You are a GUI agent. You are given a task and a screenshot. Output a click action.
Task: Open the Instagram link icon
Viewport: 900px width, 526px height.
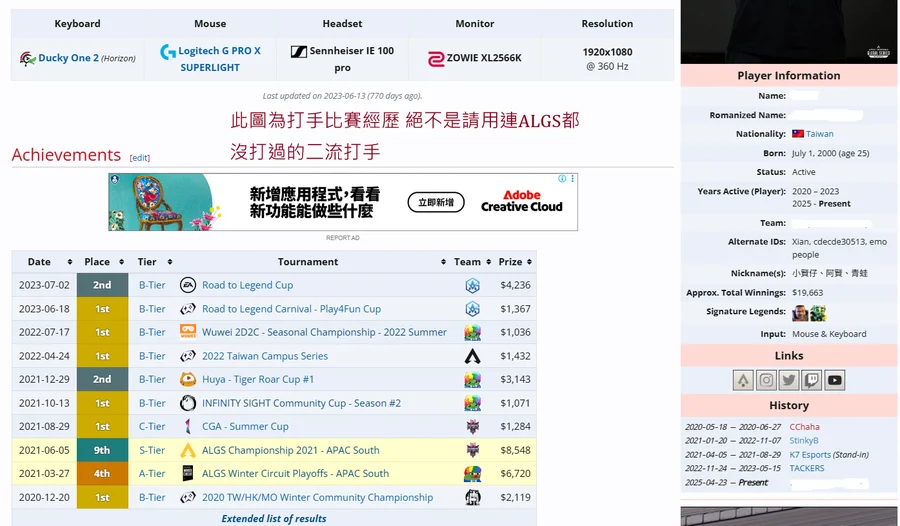click(x=766, y=380)
